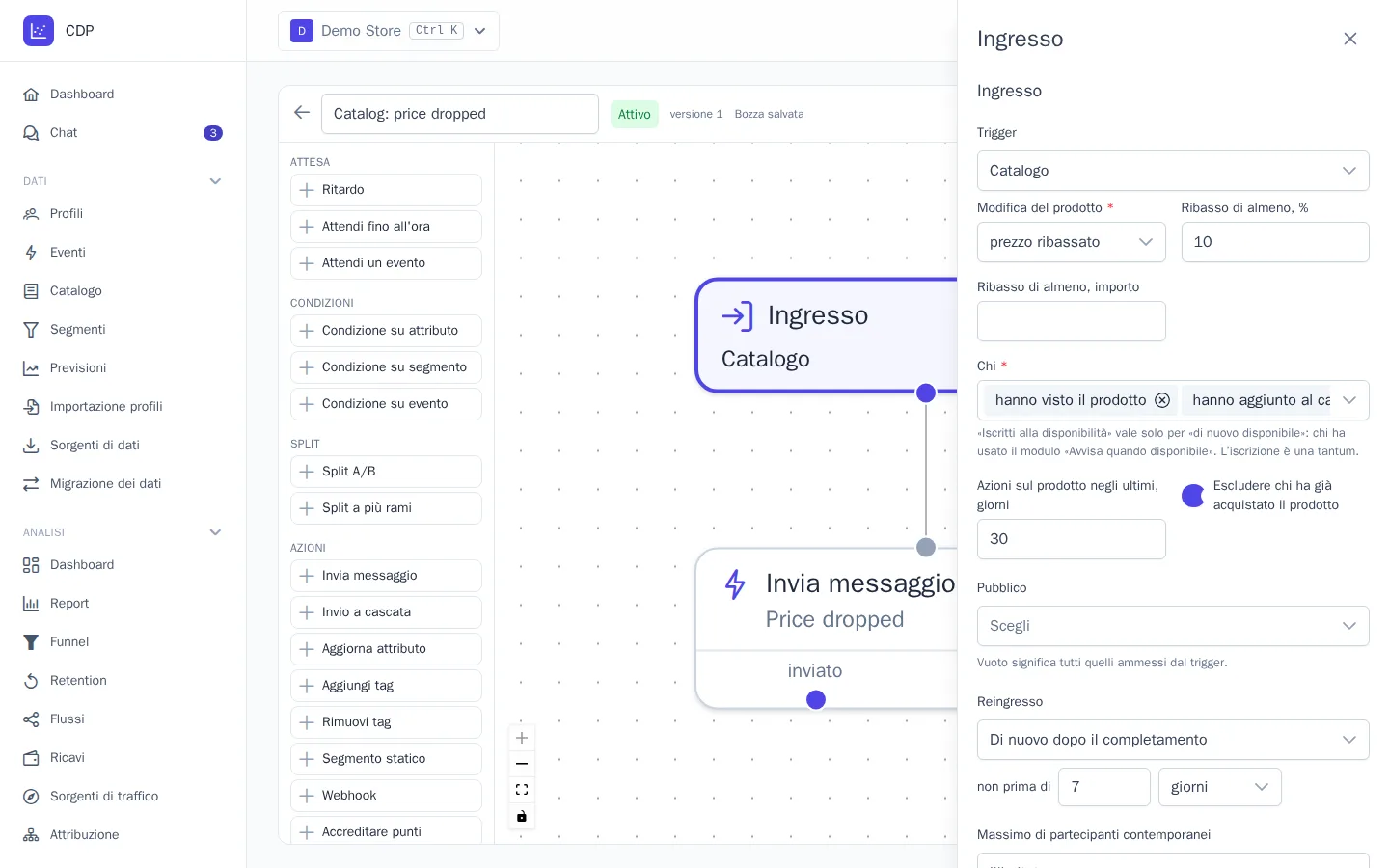Viewport: 1389px width, 868px height.
Task: Go to Eventi section
Action: [x=123, y=253]
